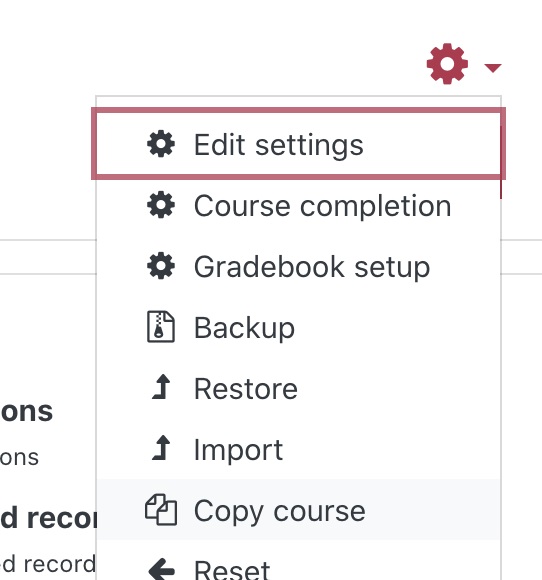The height and width of the screenshot is (580, 542).
Task: Click the zip file Backup icon
Action: 161,327
